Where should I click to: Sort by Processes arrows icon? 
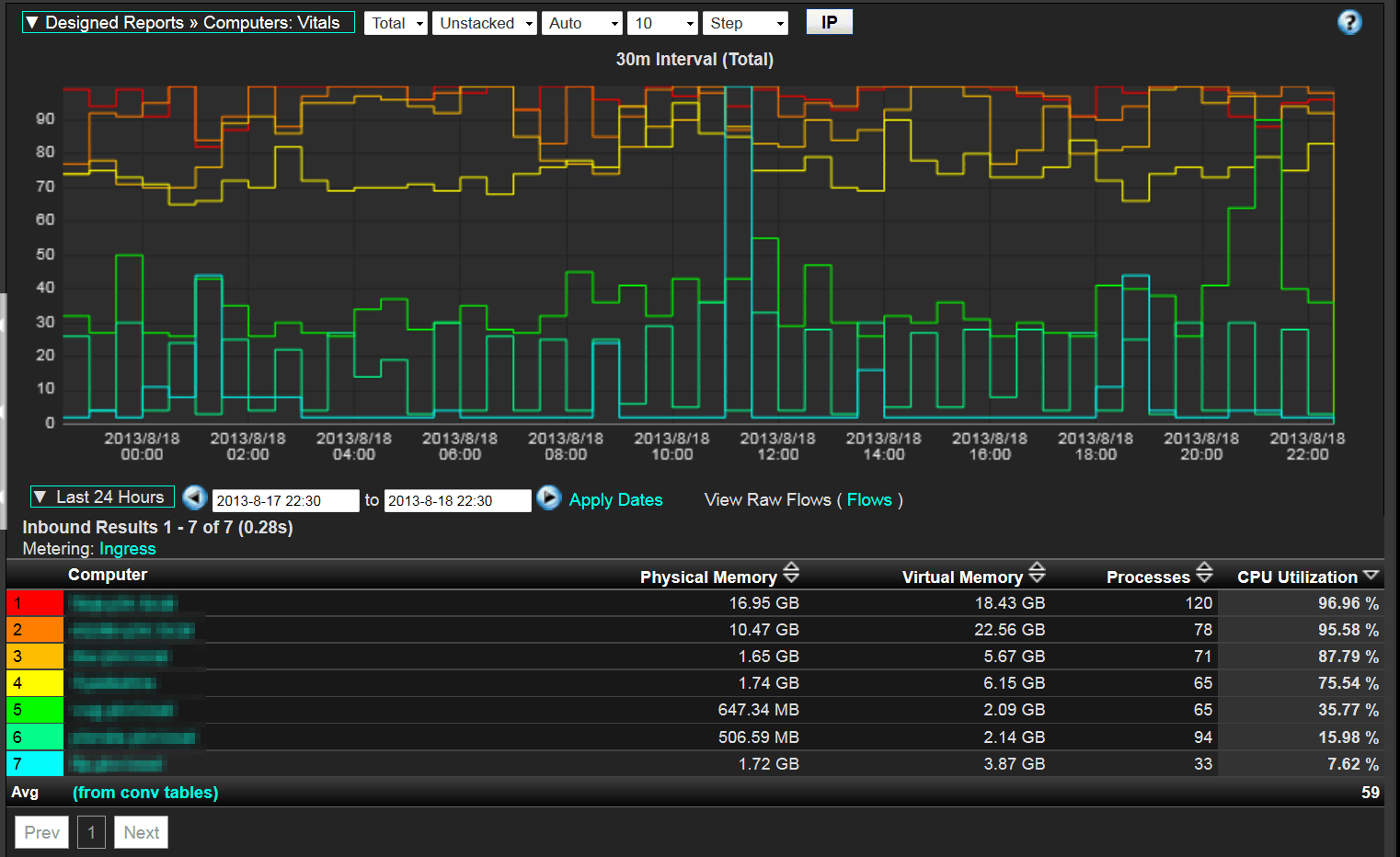(1204, 573)
